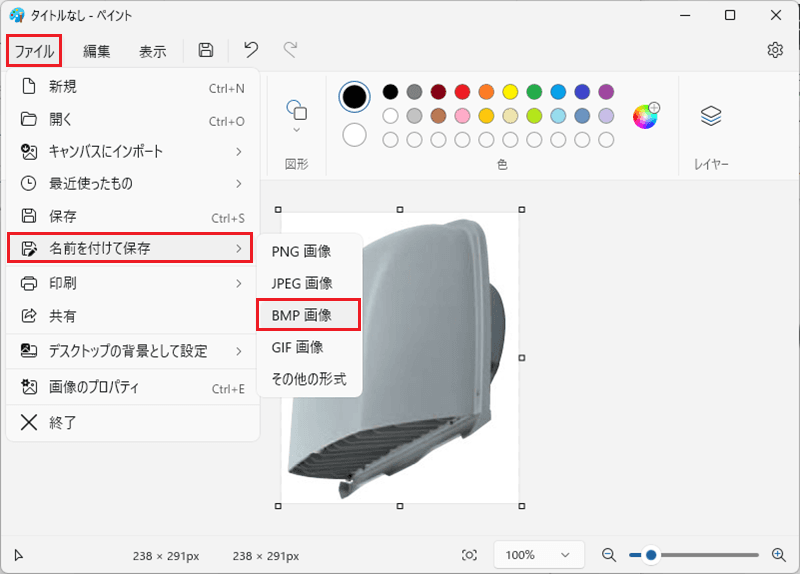Click the redo arrow icon
The image size is (800, 574).
pos(290,50)
